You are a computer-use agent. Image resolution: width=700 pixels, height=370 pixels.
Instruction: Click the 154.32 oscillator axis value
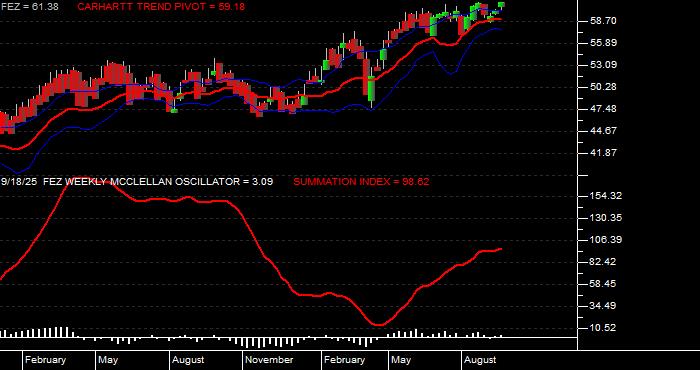pyautogui.click(x=606, y=196)
